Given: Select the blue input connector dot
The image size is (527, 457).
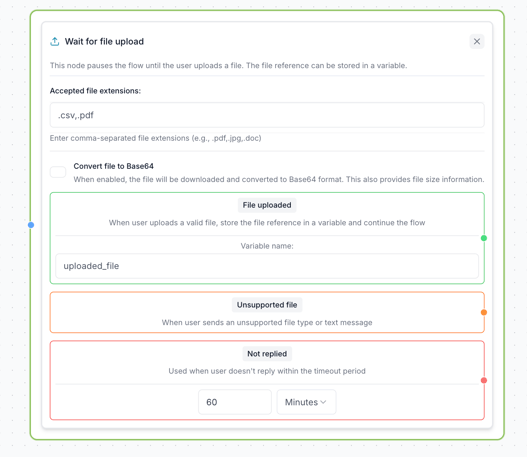Looking at the screenshot, I should 31,225.
